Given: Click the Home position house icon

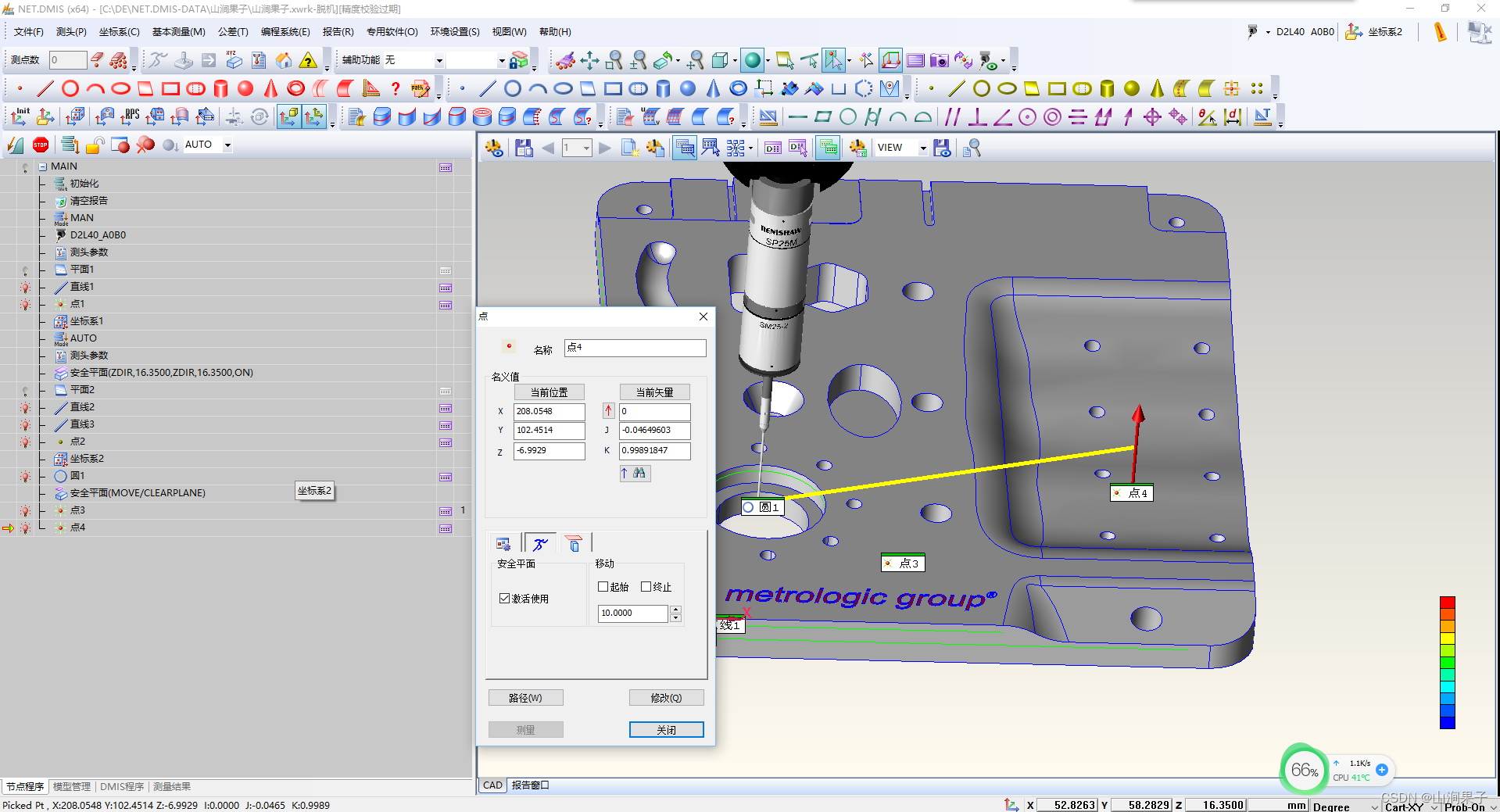Looking at the screenshot, I should coord(284,60).
